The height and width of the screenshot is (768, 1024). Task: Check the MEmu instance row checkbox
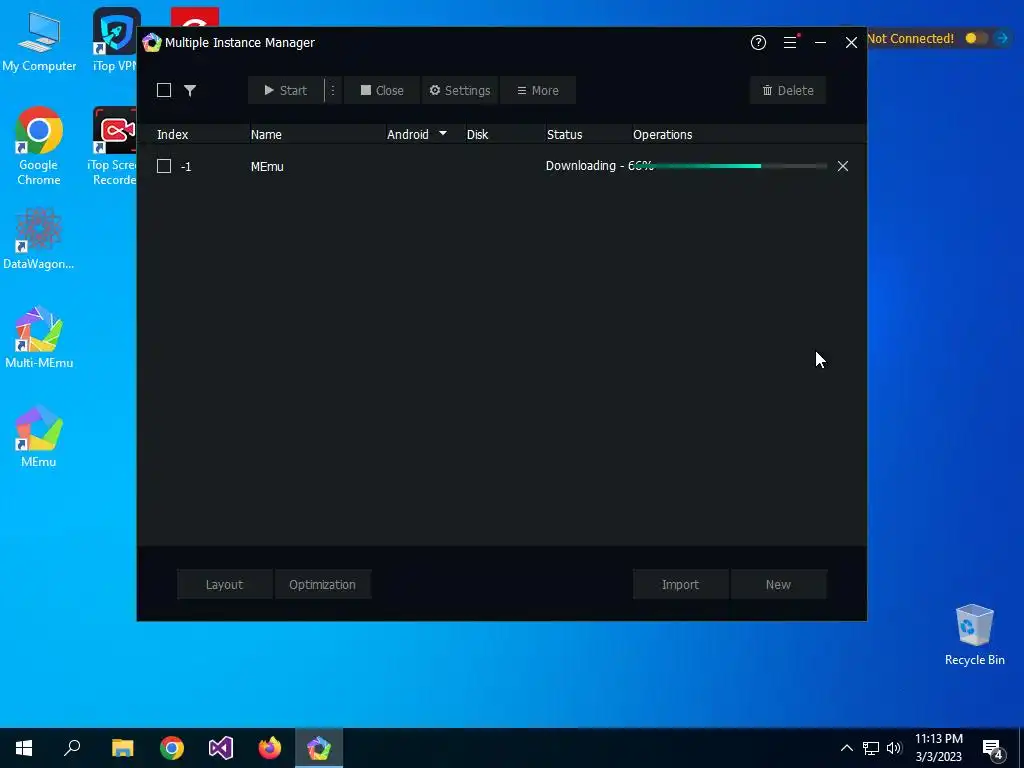[x=164, y=166]
